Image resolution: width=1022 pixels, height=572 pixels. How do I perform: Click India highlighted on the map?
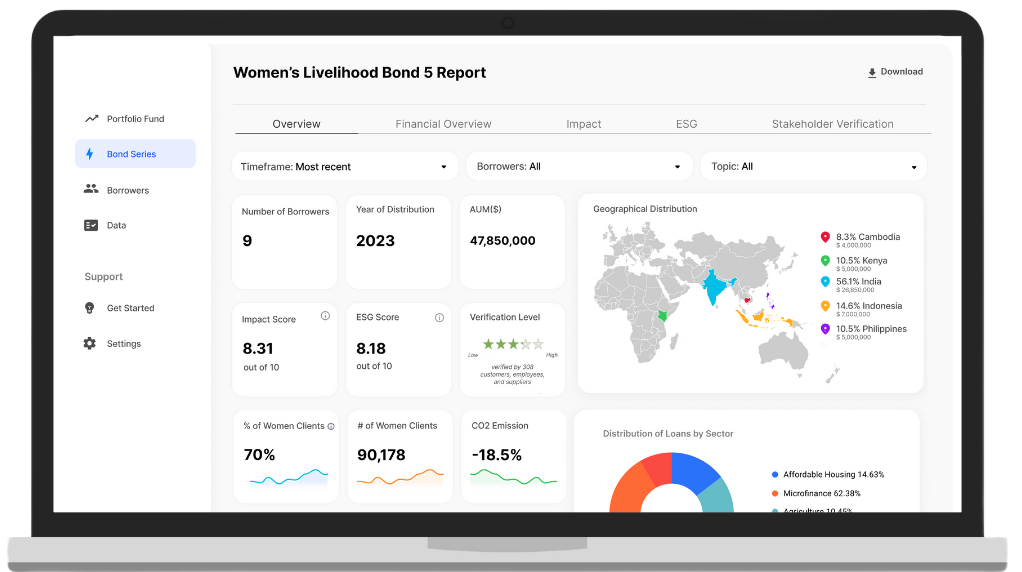click(x=714, y=287)
